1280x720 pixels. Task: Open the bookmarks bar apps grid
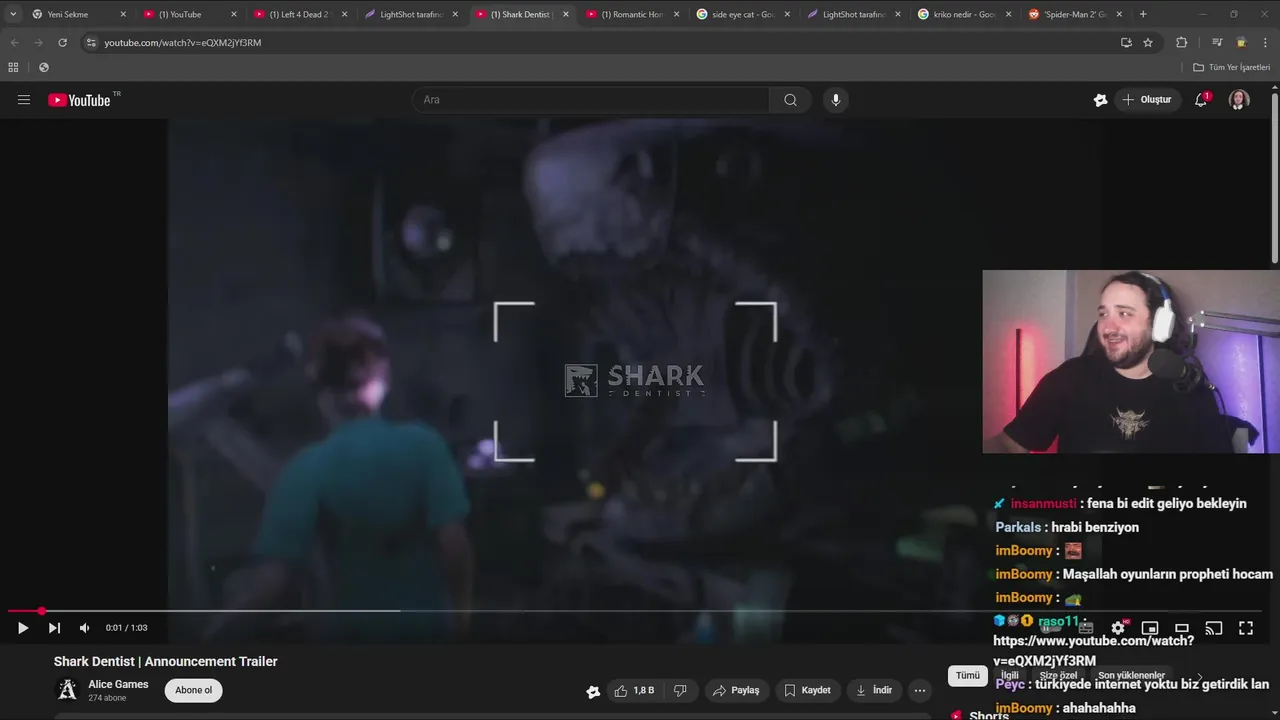click(13, 67)
